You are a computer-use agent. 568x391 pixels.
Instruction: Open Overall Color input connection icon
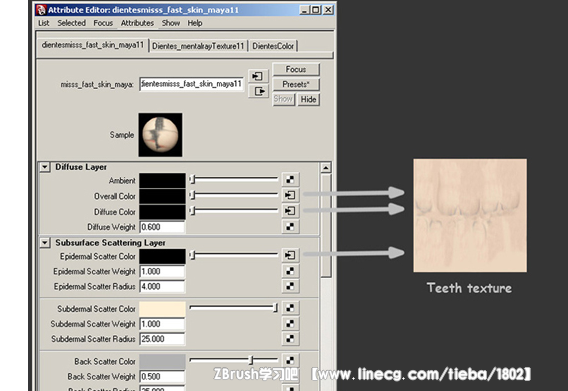pos(290,195)
